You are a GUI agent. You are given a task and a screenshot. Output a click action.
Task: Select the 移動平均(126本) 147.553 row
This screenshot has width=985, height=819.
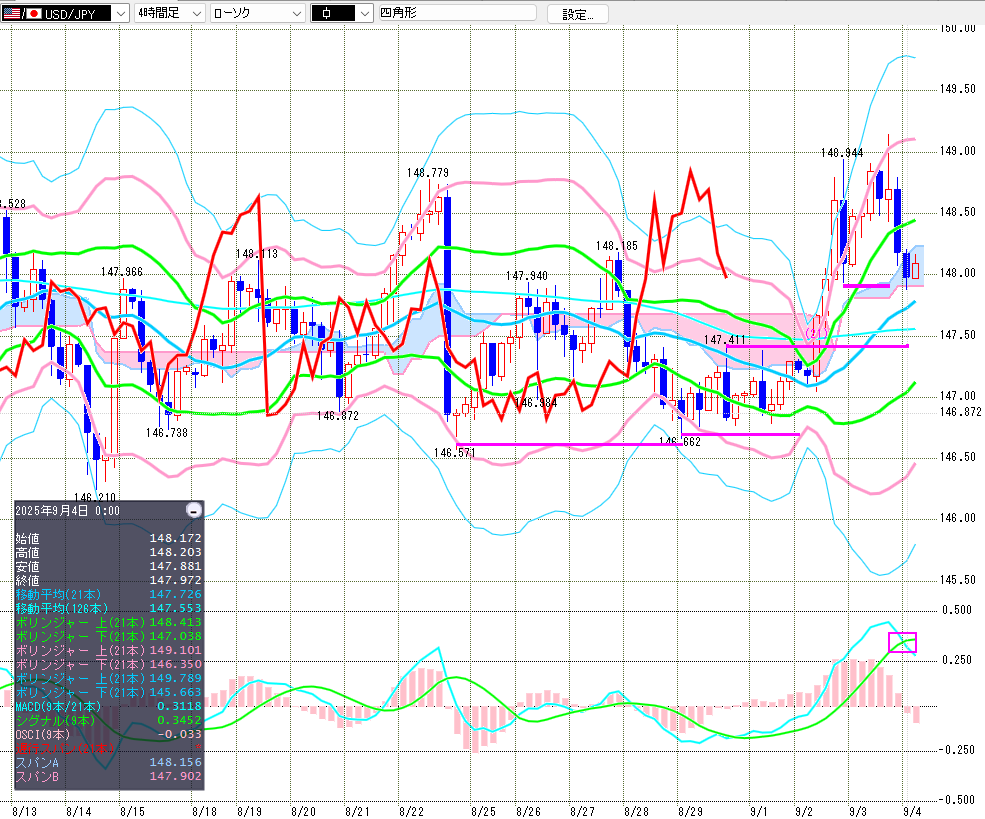click(109, 608)
